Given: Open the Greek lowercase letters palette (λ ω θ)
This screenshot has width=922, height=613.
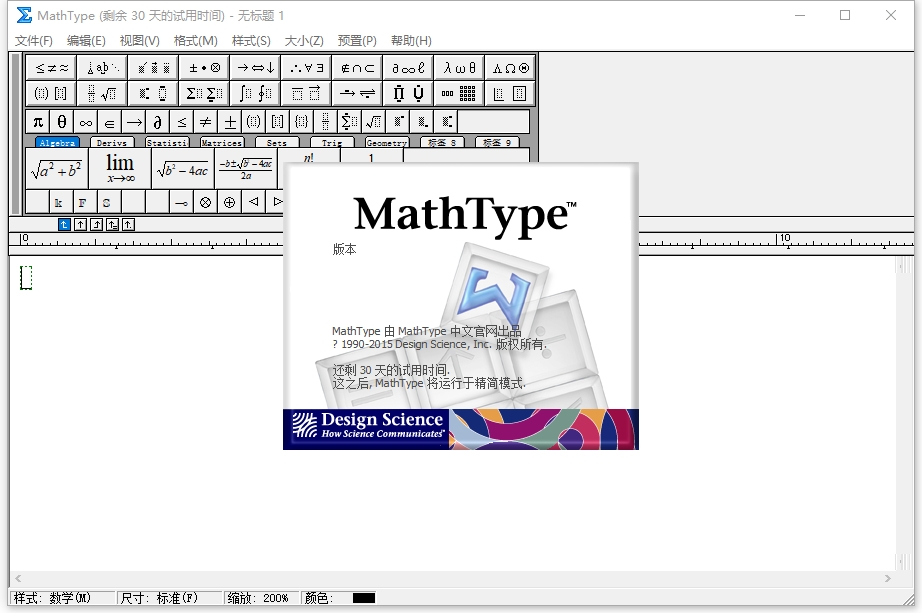Looking at the screenshot, I should coord(460,68).
